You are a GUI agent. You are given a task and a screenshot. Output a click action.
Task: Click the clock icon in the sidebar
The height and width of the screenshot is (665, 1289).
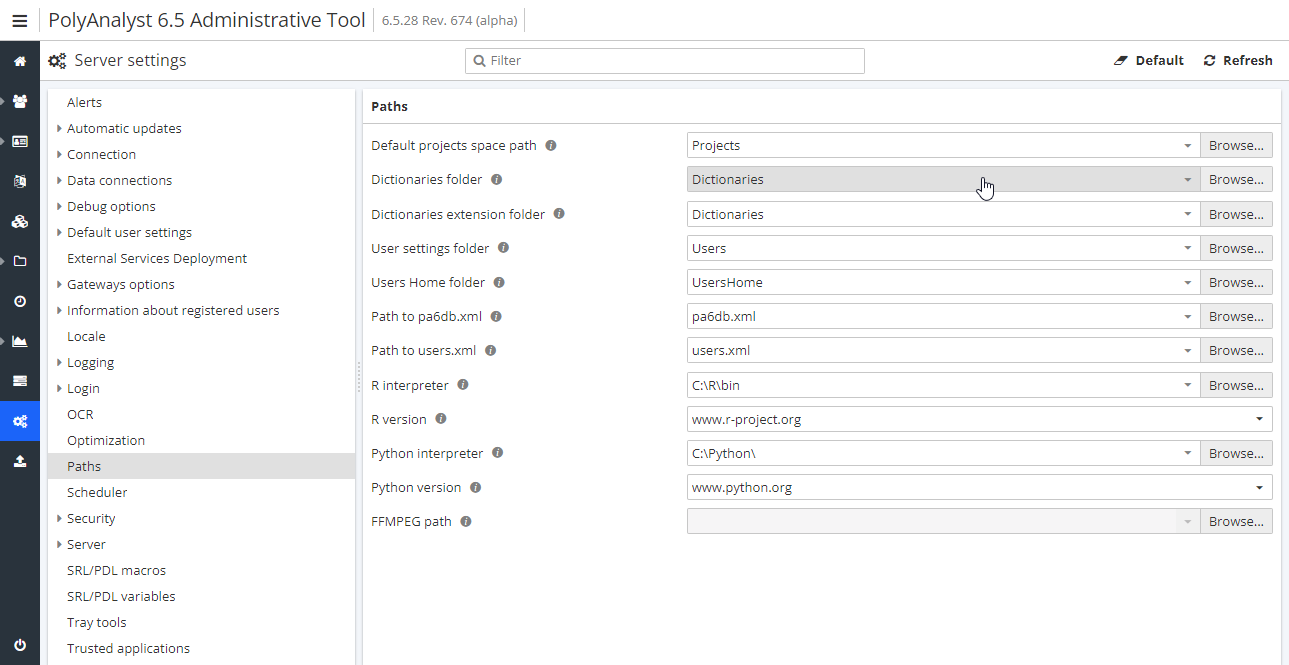pos(20,301)
